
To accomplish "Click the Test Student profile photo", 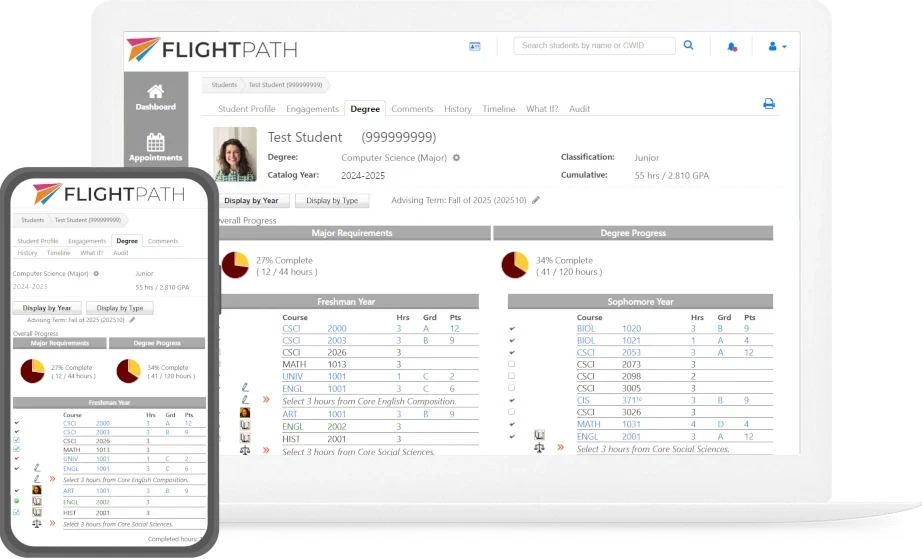I will [235, 154].
